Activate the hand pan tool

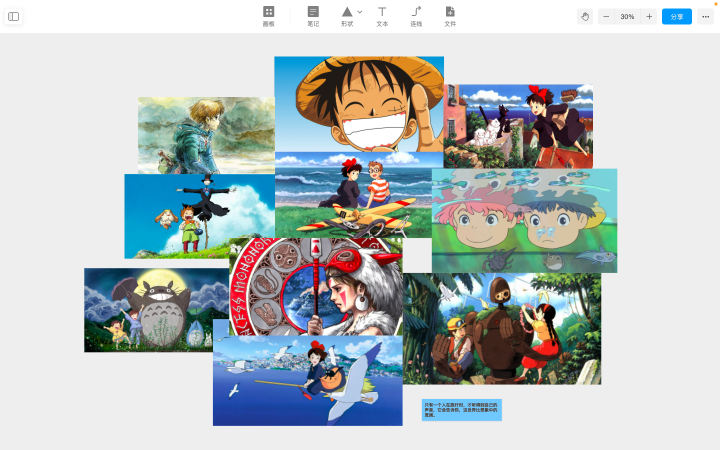[x=585, y=17]
